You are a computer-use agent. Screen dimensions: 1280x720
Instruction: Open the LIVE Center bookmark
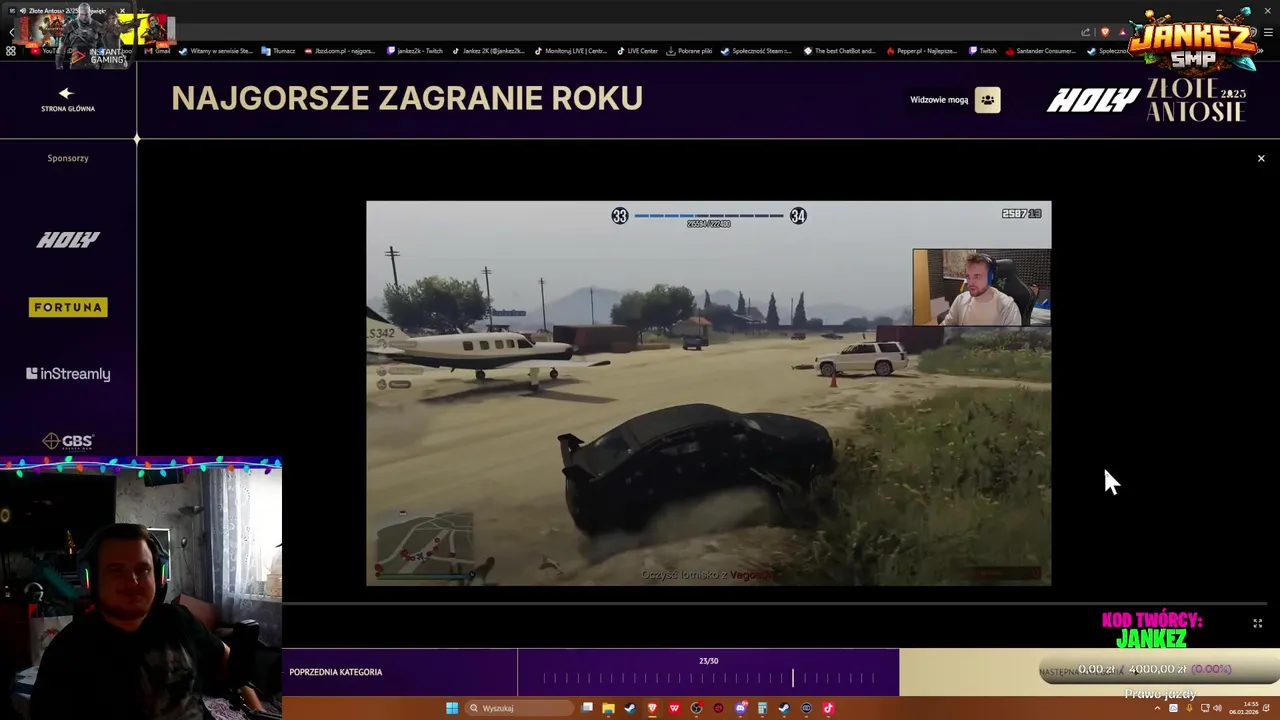[x=637, y=51]
